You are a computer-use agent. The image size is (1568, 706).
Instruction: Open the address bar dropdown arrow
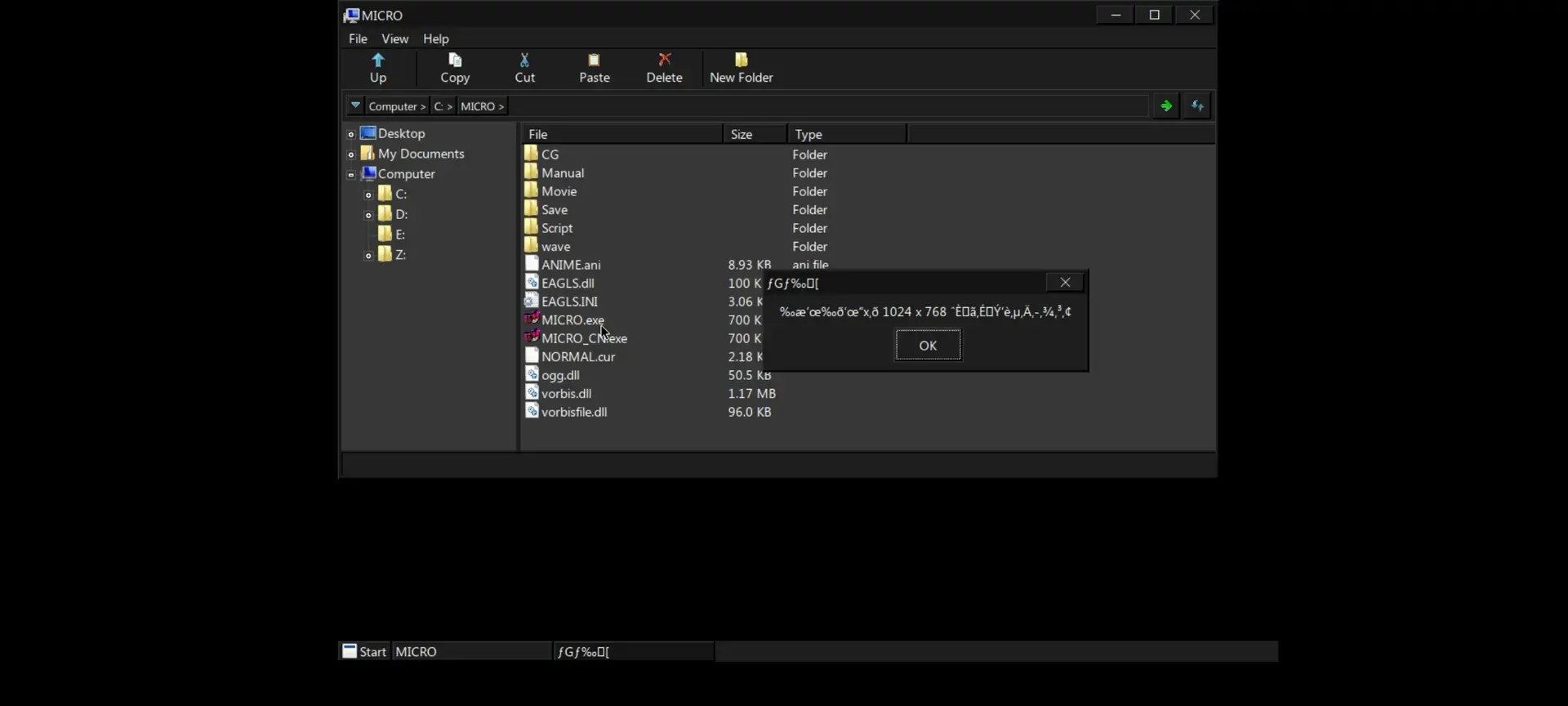click(355, 105)
